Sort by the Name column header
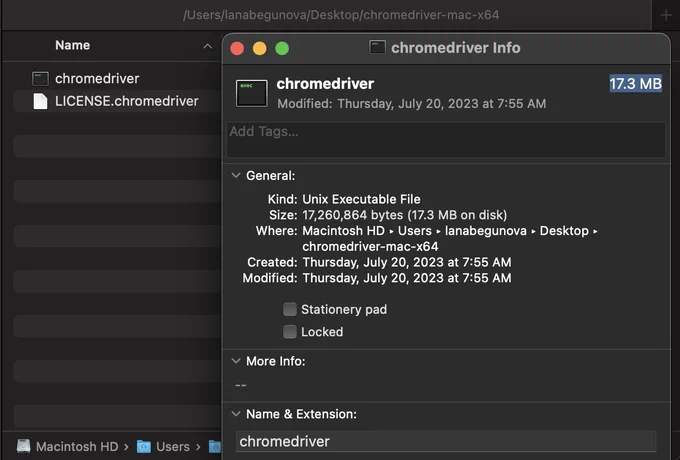Viewport: 680px width, 460px height. coord(72,45)
